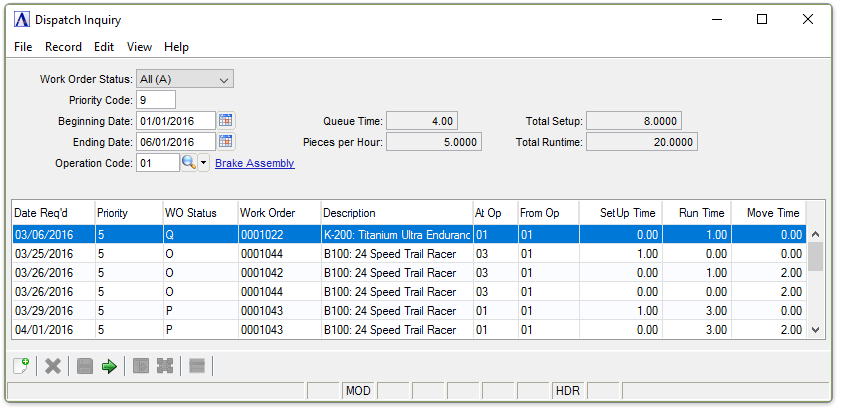Open the Ending Date calendar picker
This screenshot has height=411, width=841.
tap(226, 142)
